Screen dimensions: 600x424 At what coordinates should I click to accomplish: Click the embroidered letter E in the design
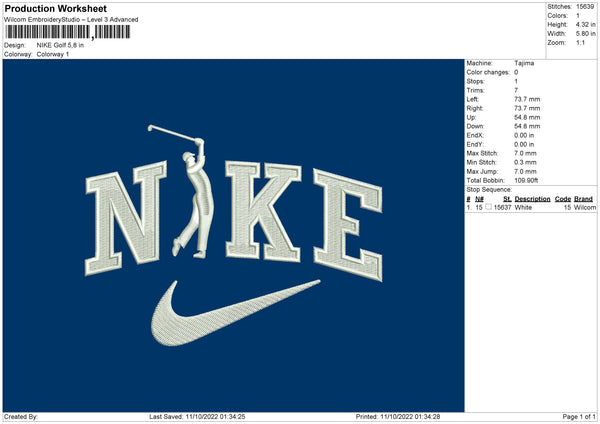point(347,225)
